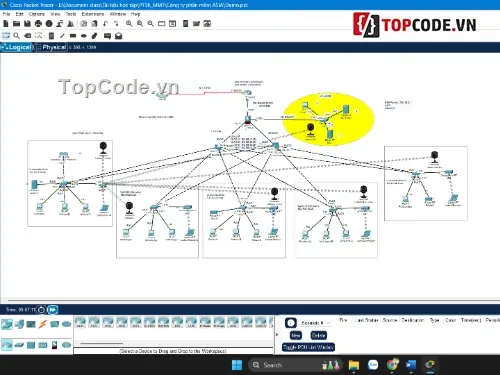Viewport: 500px width, 375px height.
Task: Click the Power Cycle Devices button
Action: [x=41, y=310]
